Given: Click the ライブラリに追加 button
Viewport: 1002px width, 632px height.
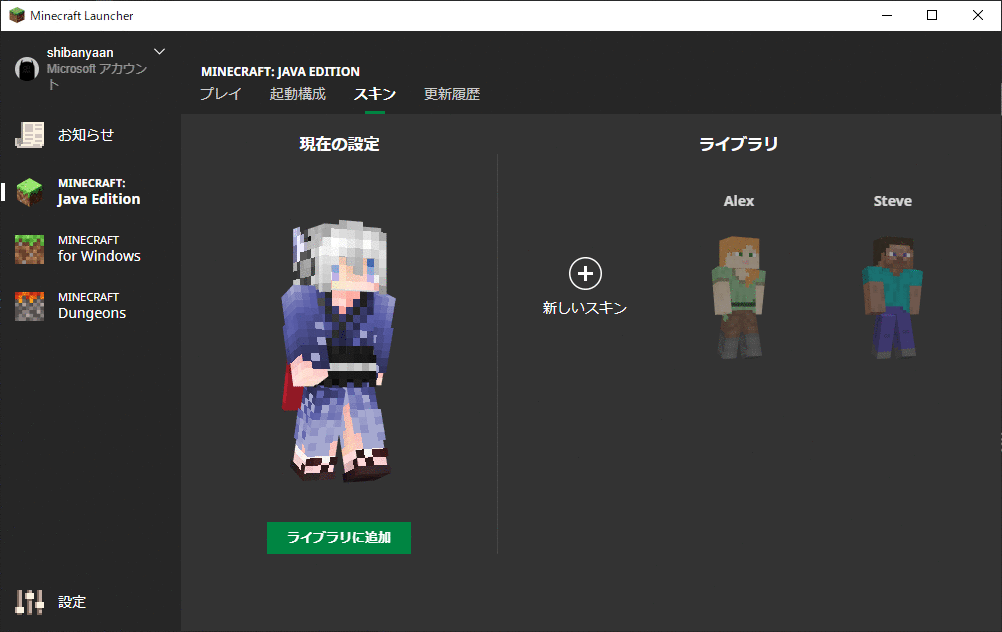Looking at the screenshot, I should click(338, 537).
